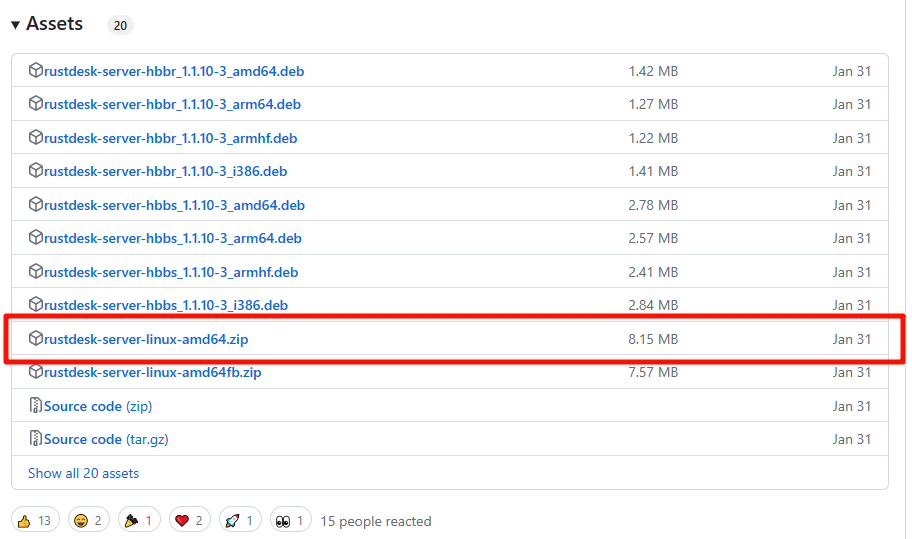Show all 20 assets
Image resolution: width=912 pixels, height=539 pixels.
tap(83, 473)
